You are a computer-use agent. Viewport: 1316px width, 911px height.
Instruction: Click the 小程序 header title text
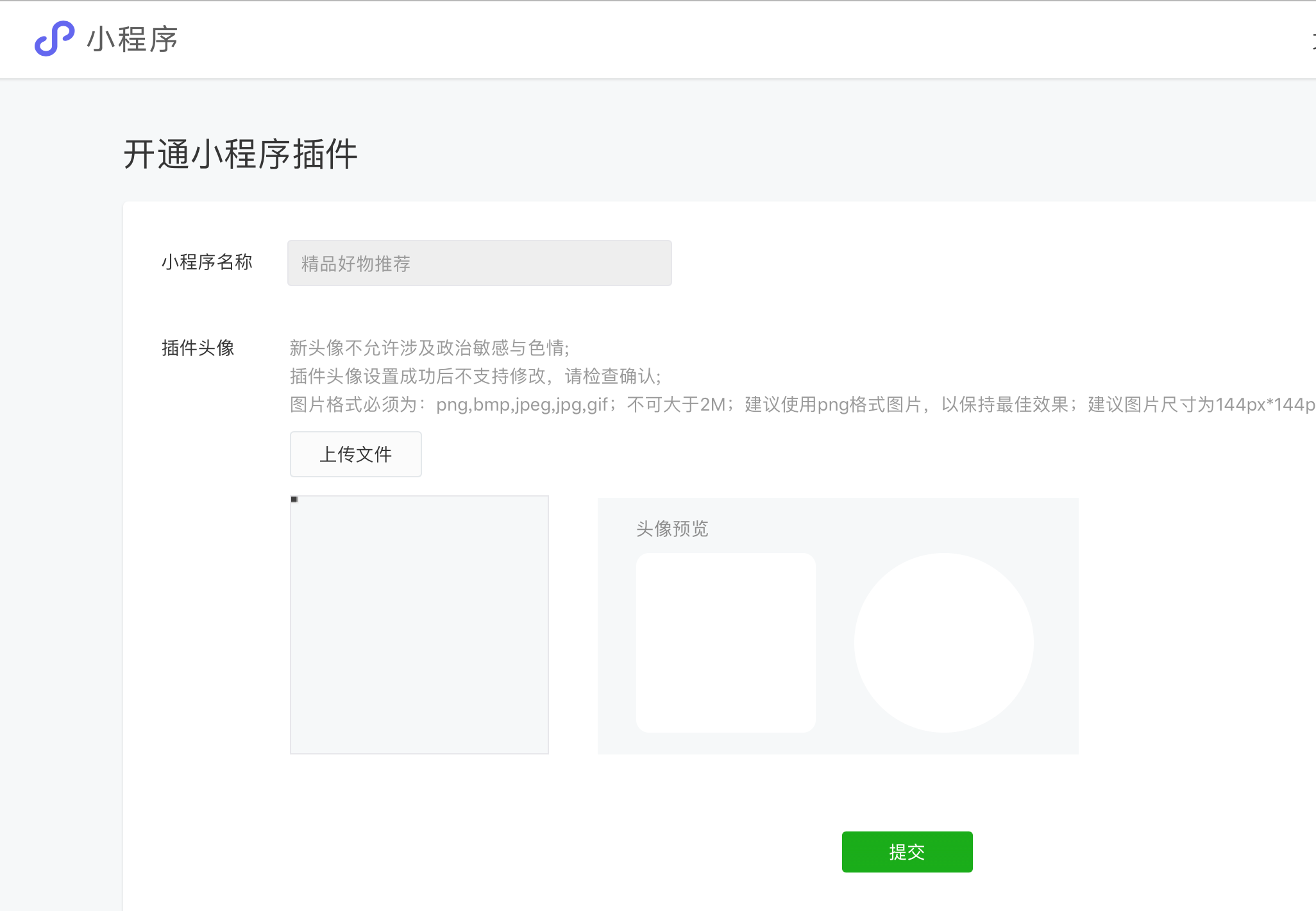click(132, 39)
